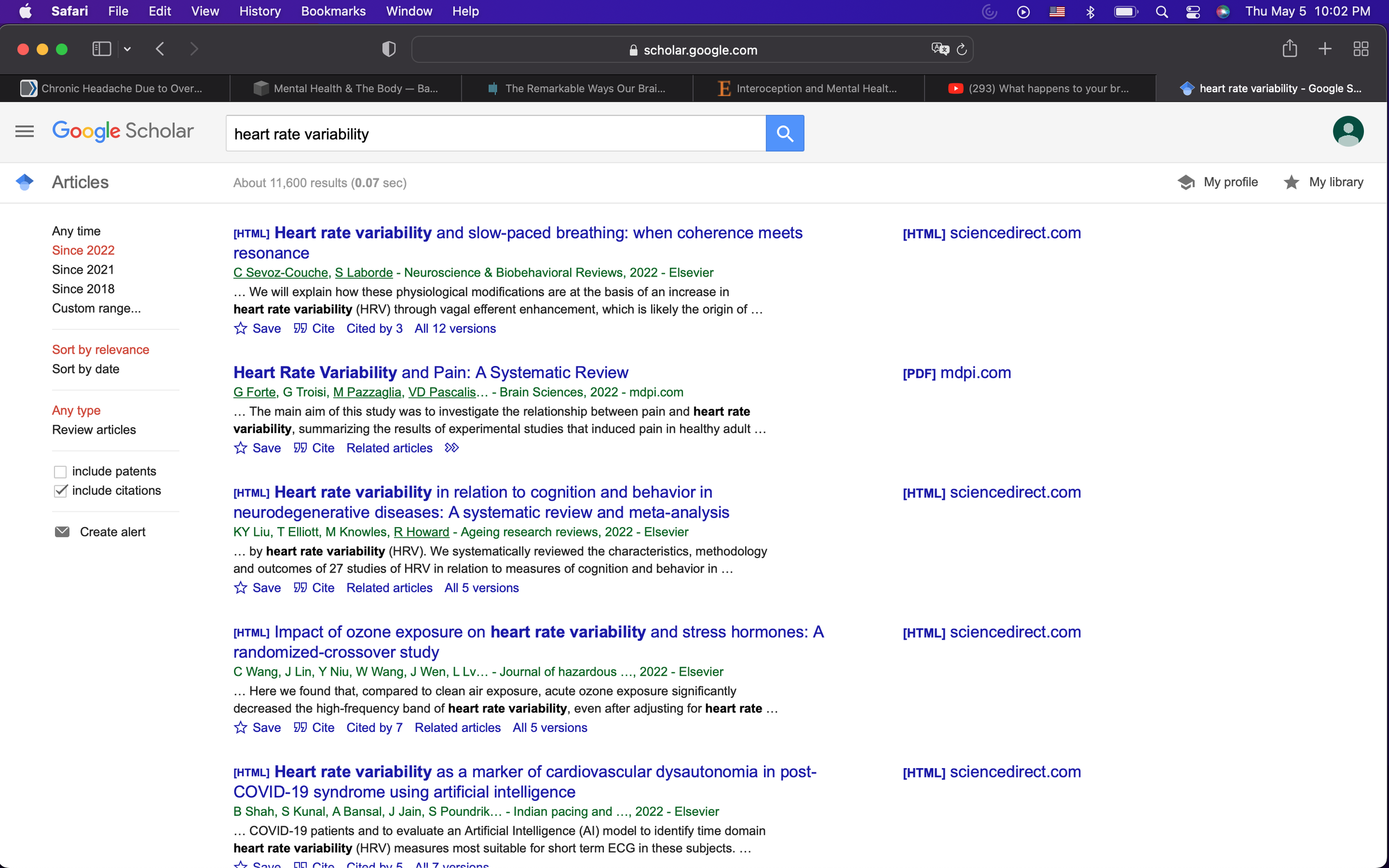Open the Google Scholar hamburger menu
Screen dimensions: 1389x868
point(24,132)
